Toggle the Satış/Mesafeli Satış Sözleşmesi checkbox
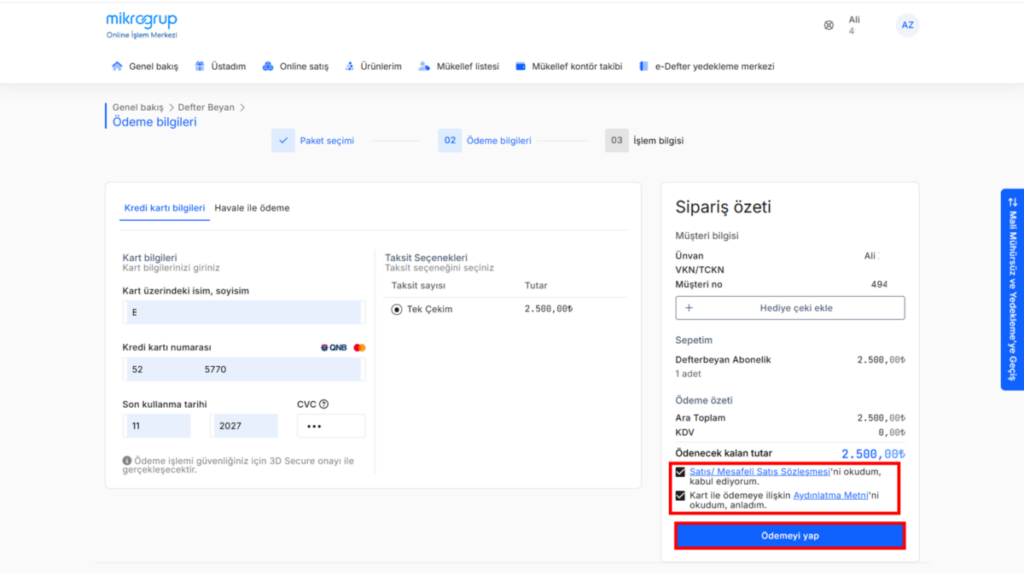The image size is (1024, 576). click(x=680, y=472)
